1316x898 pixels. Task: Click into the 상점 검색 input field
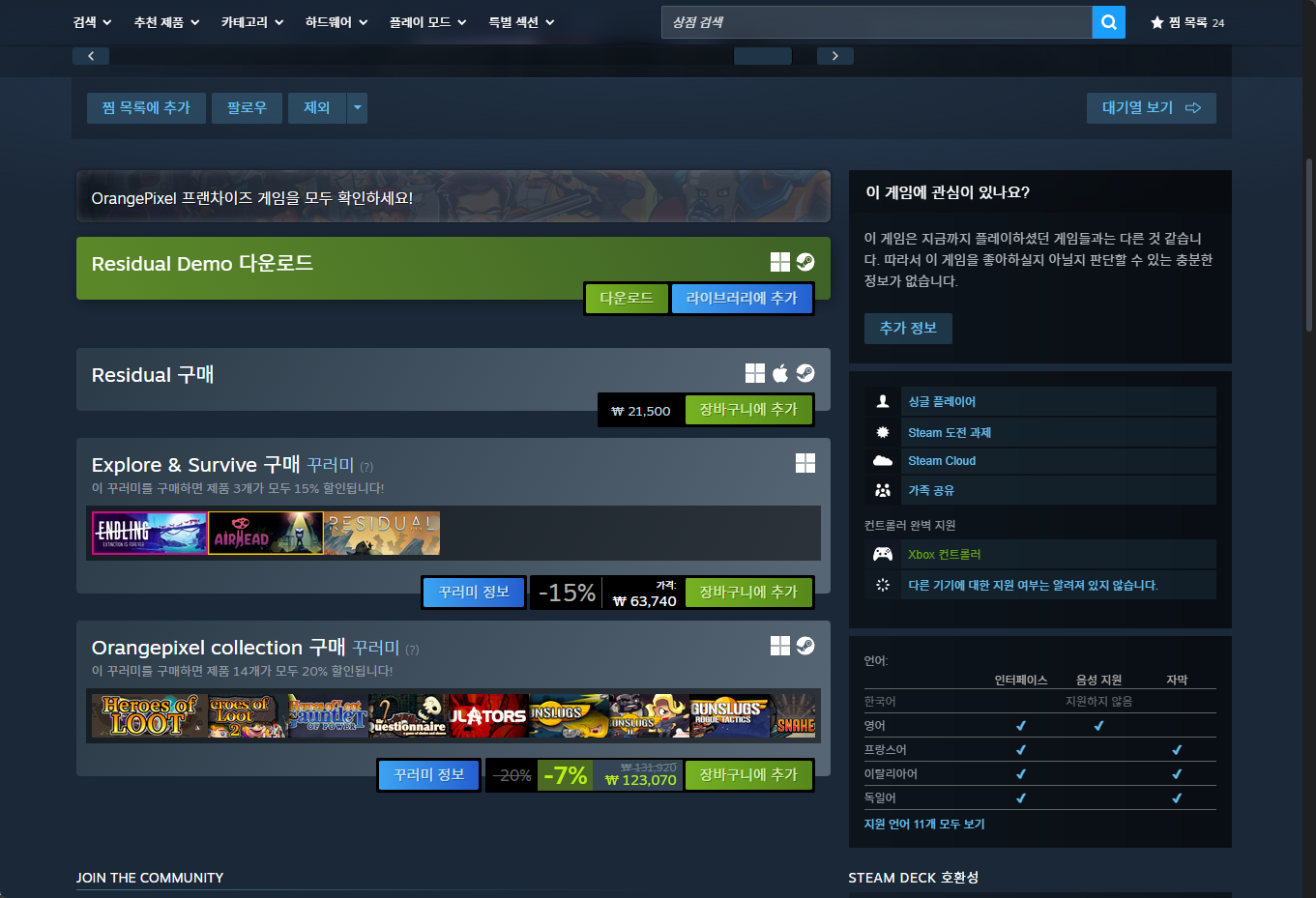[x=876, y=22]
